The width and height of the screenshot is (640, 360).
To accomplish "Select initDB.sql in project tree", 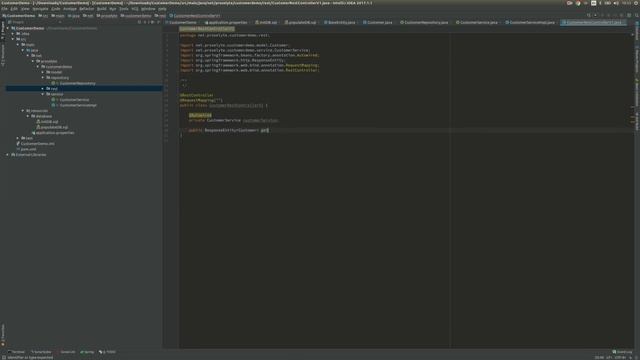I will click(49, 122).
